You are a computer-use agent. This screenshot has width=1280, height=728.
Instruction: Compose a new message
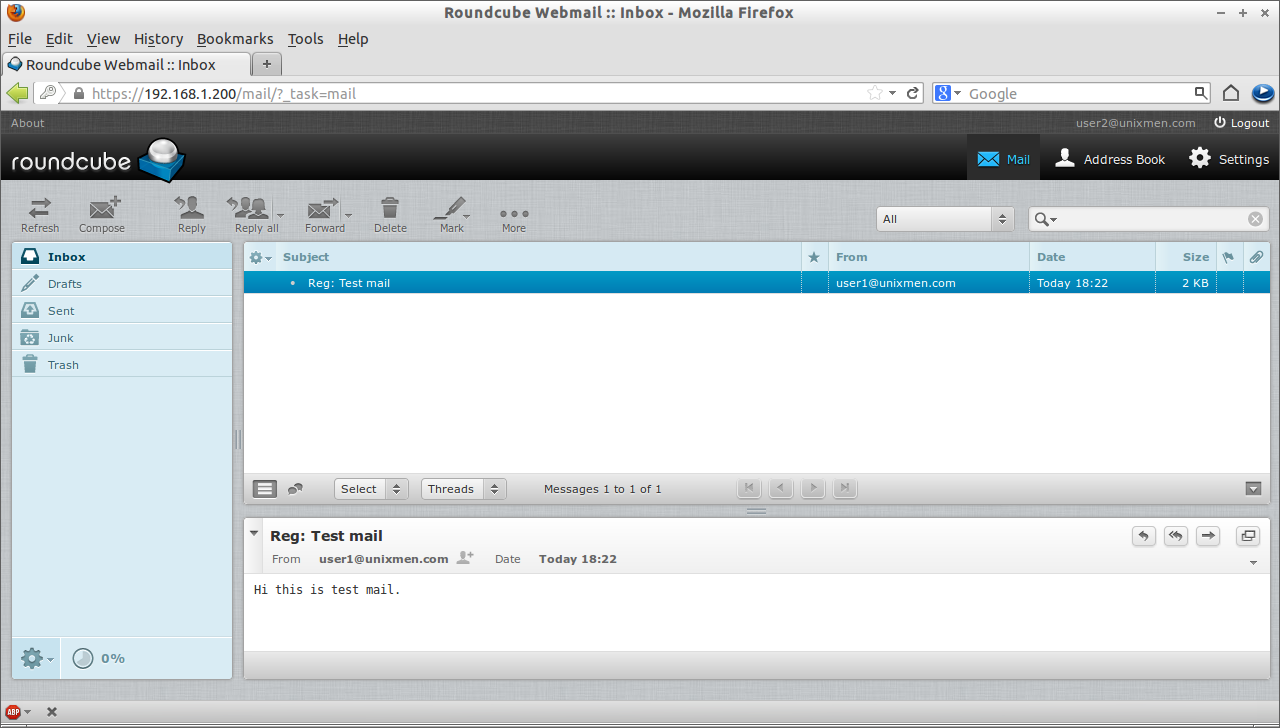tap(102, 214)
